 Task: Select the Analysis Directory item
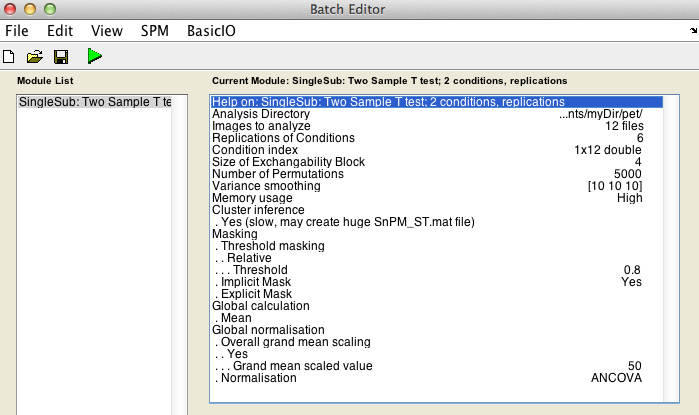pyautogui.click(x=437, y=114)
